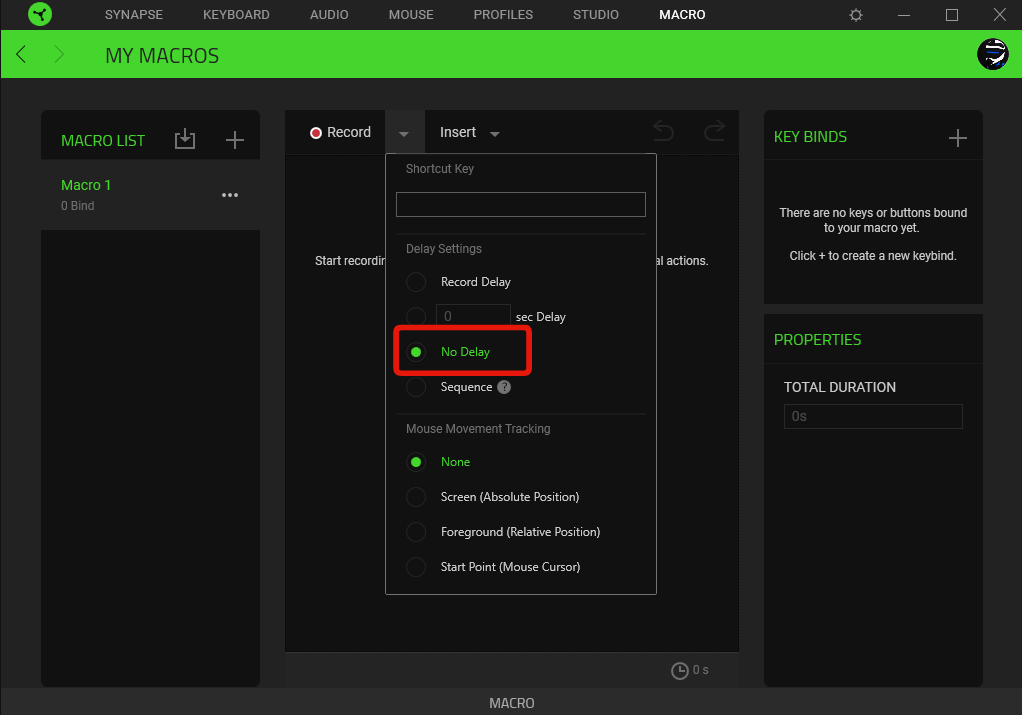The height and width of the screenshot is (715, 1022).
Task: Click the total duration clock icon
Action: (679, 670)
